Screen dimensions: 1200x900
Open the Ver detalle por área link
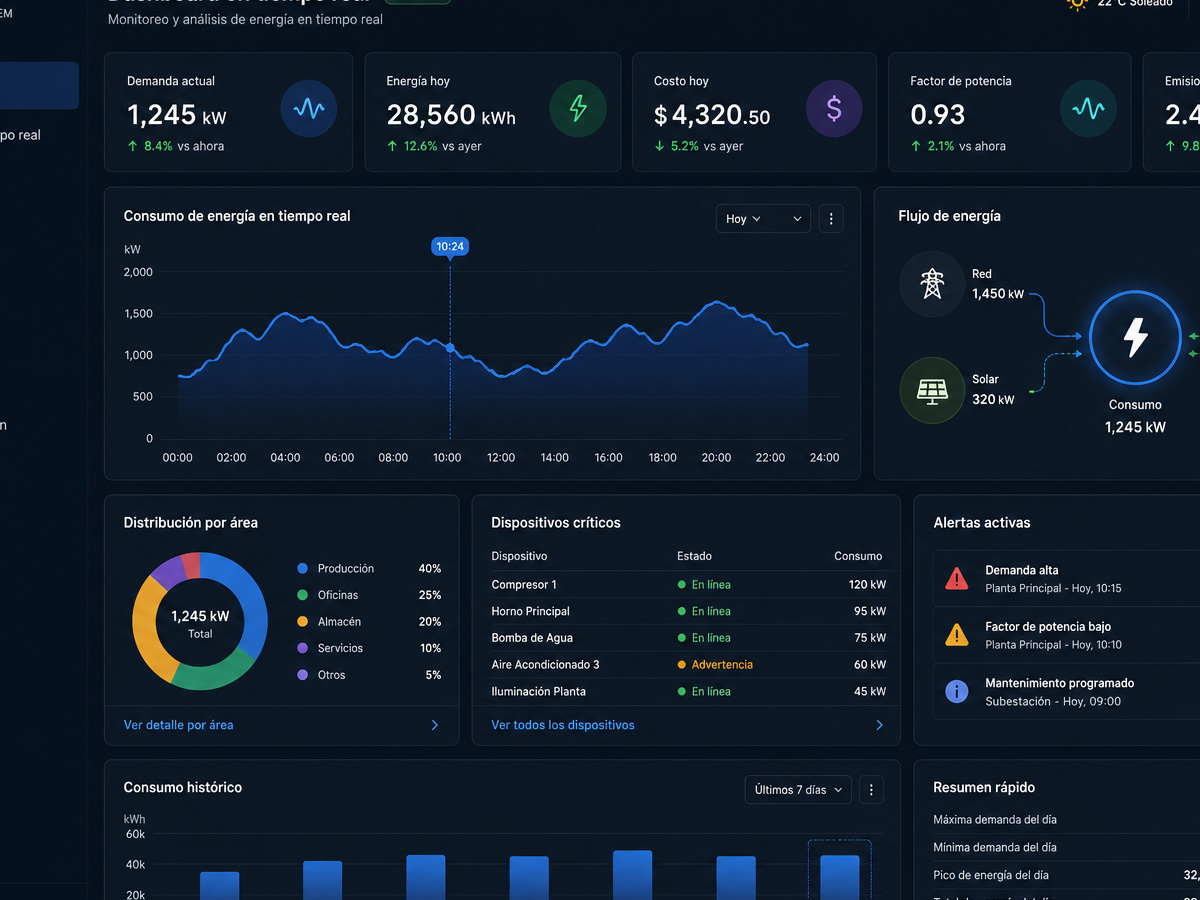coord(178,725)
